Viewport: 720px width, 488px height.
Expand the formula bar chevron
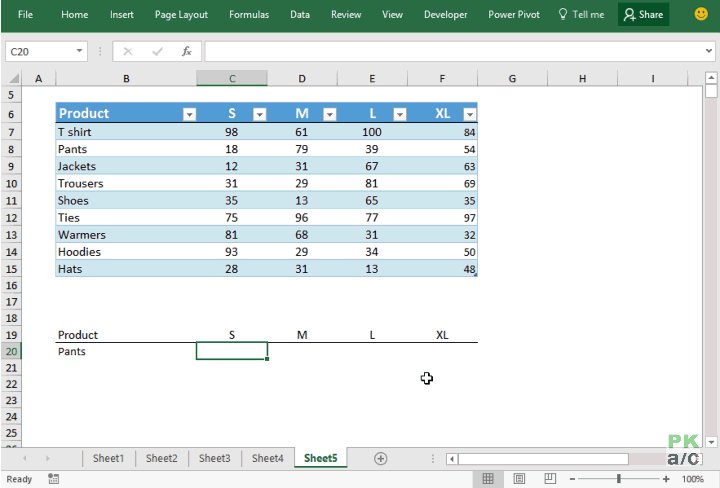coord(709,51)
